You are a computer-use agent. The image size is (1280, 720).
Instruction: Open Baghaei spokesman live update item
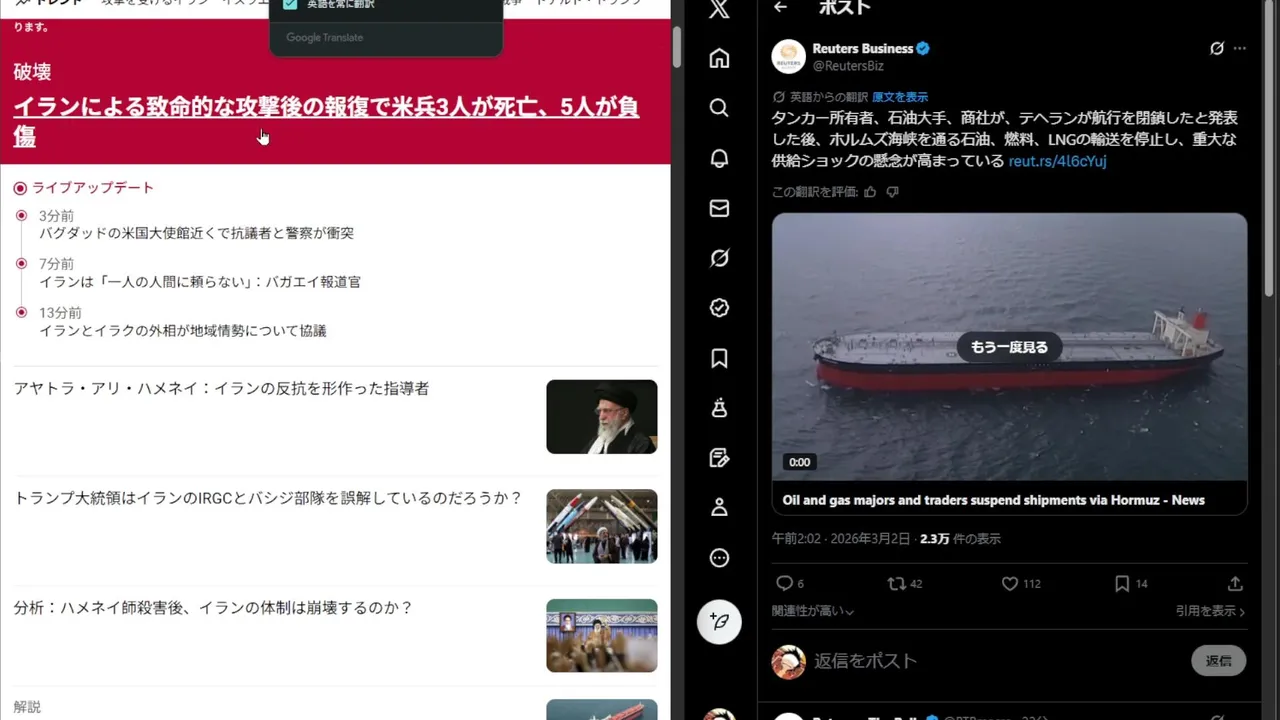(200, 282)
